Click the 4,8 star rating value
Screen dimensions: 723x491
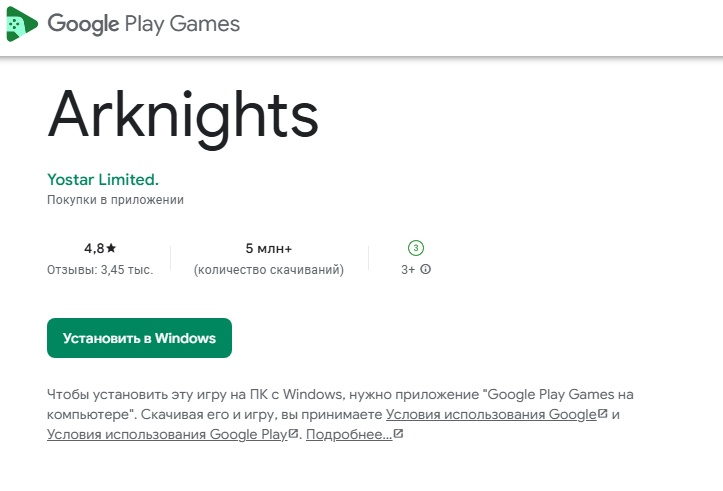click(x=100, y=248)
